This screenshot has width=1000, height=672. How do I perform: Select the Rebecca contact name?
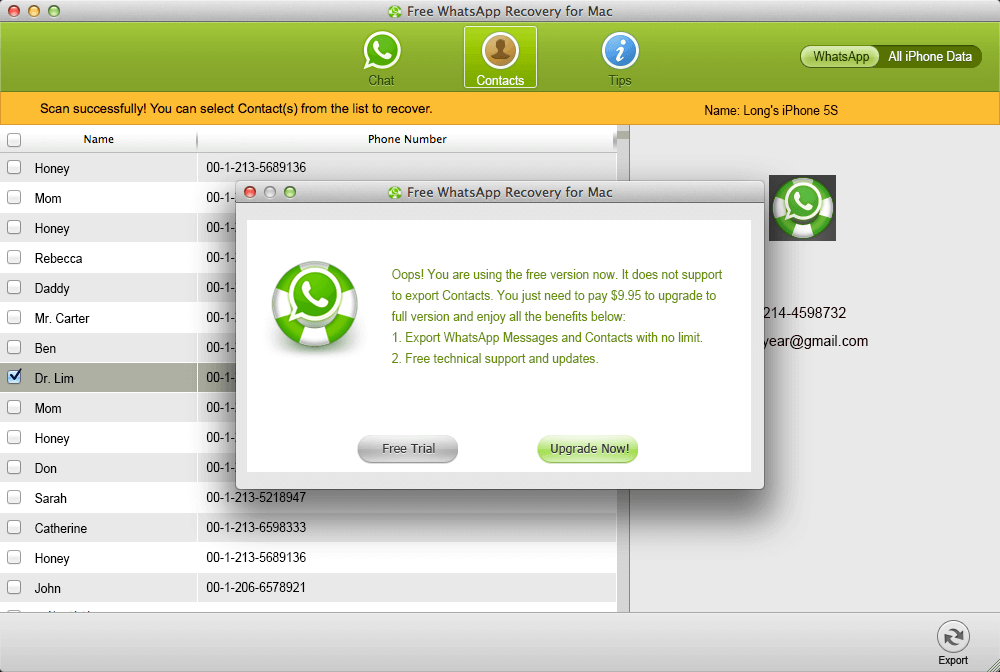(58, 258)
